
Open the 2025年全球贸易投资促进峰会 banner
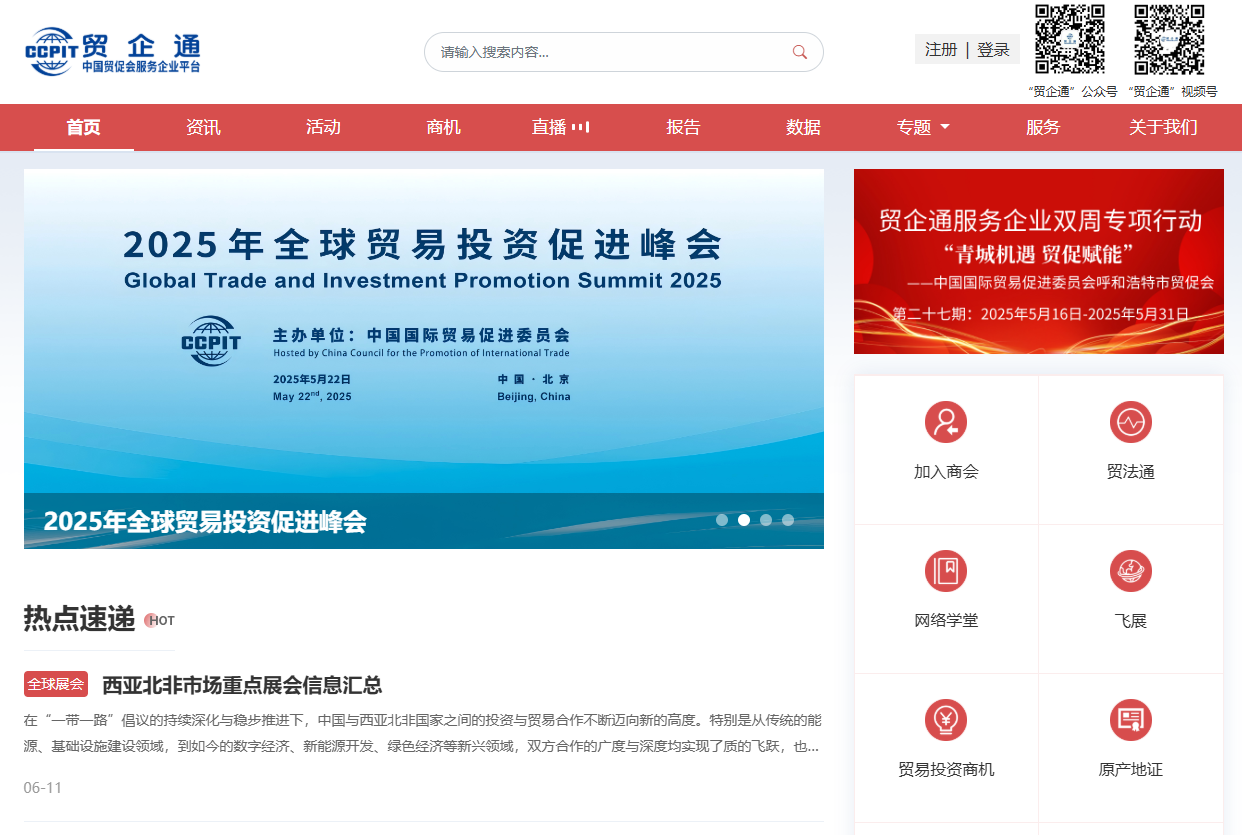424,359
